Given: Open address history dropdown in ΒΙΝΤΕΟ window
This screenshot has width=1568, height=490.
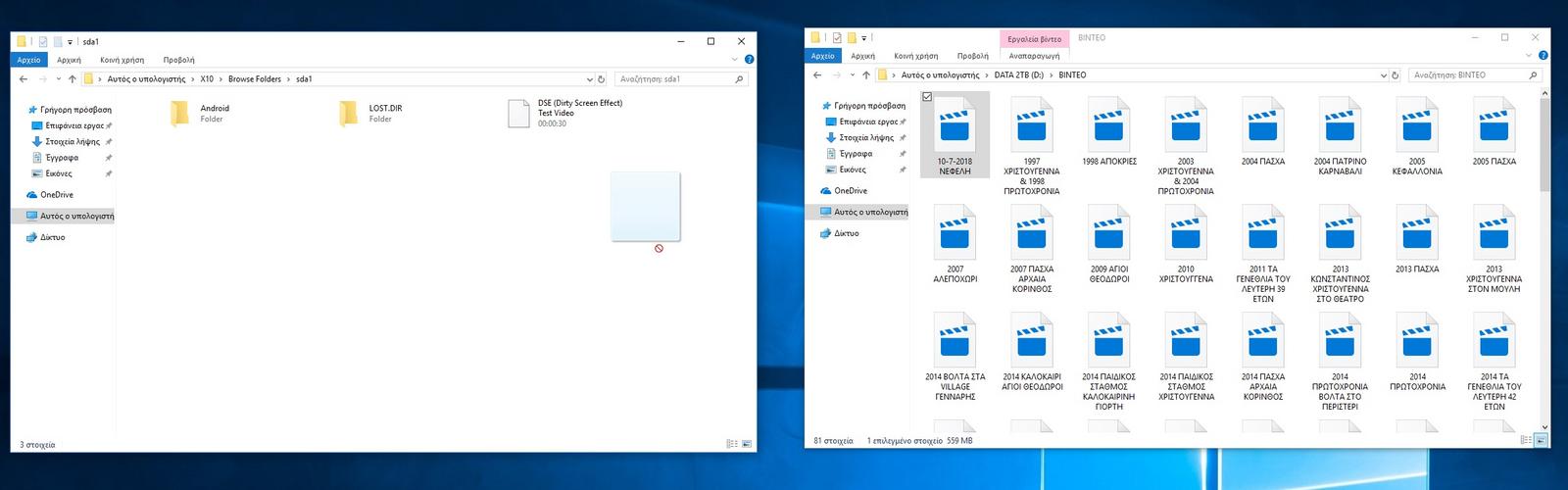Looking at the screenshot, I should coord(1384,74).
